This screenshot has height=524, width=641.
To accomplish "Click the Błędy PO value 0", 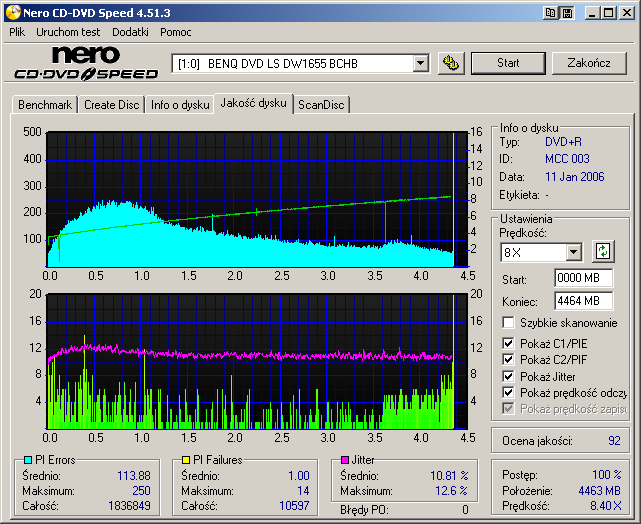I will [x=465, y=510].
